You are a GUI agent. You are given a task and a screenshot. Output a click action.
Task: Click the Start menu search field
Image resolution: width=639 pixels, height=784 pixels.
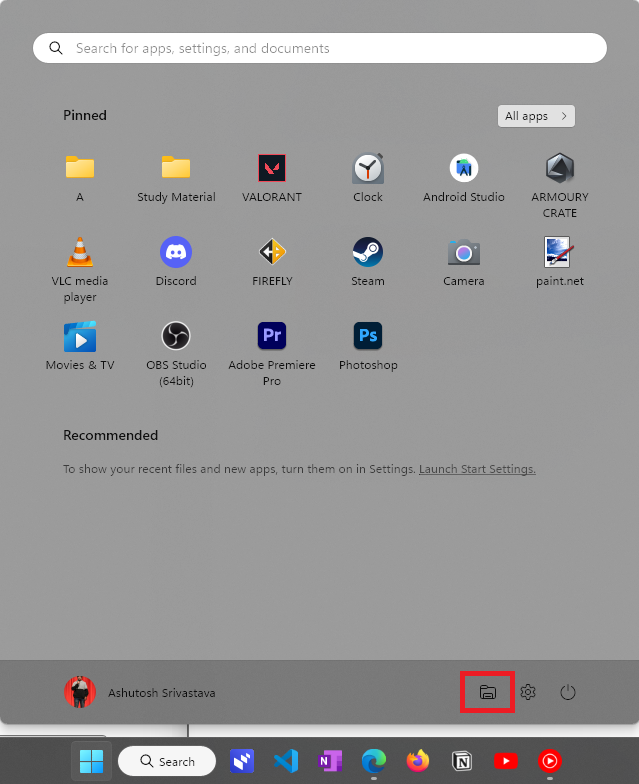[320, 48]
